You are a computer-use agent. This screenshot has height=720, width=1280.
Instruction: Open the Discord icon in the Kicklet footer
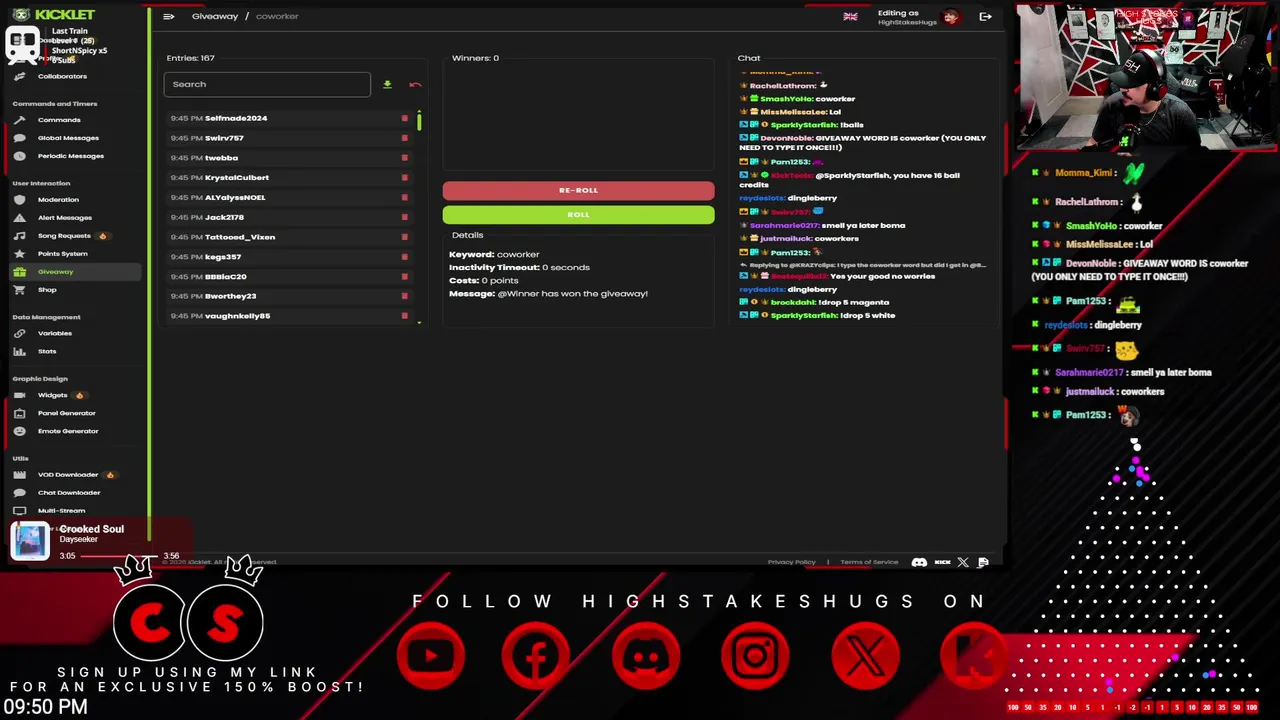[x=919, y=562]
